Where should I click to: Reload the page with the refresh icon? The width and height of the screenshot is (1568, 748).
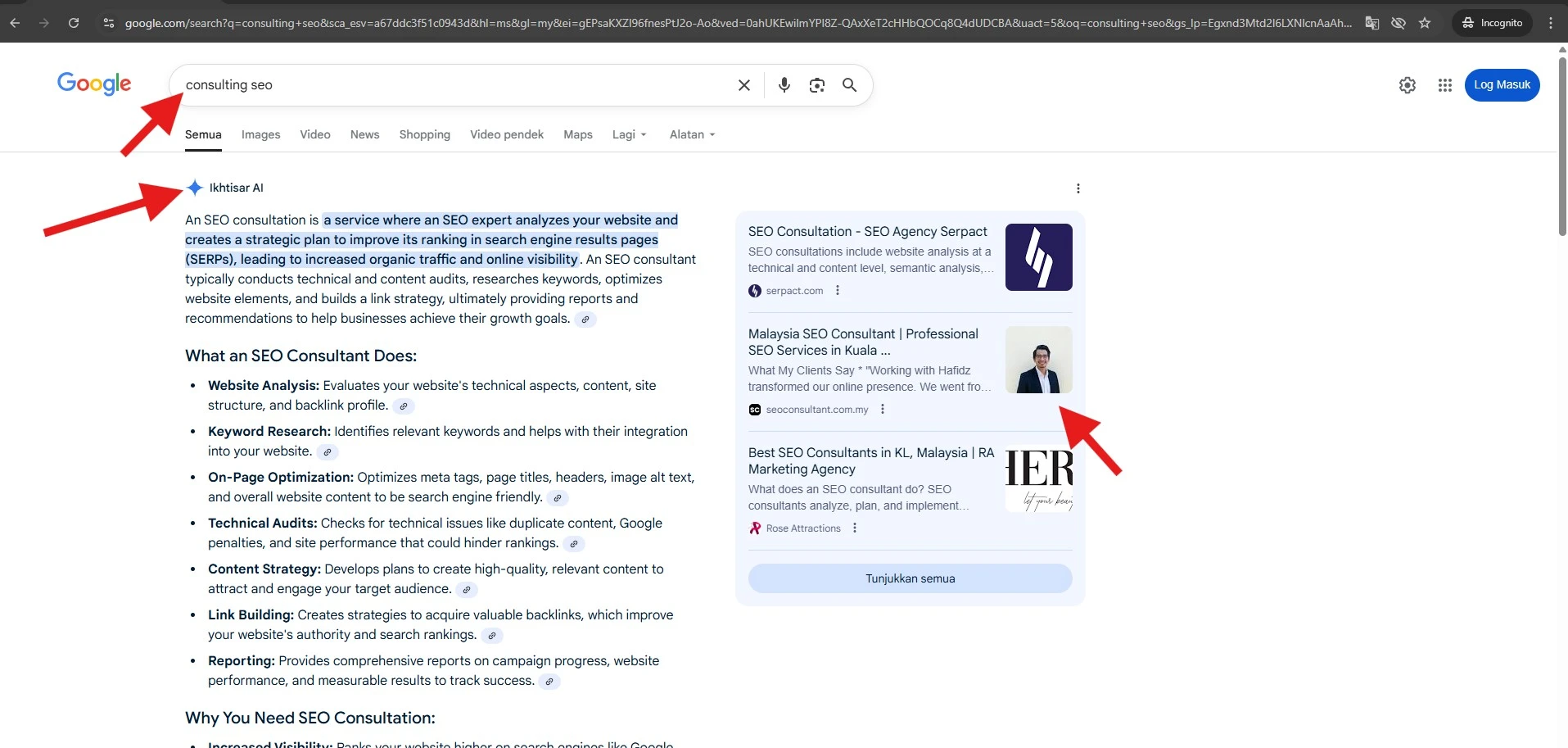tap(73, 23)
